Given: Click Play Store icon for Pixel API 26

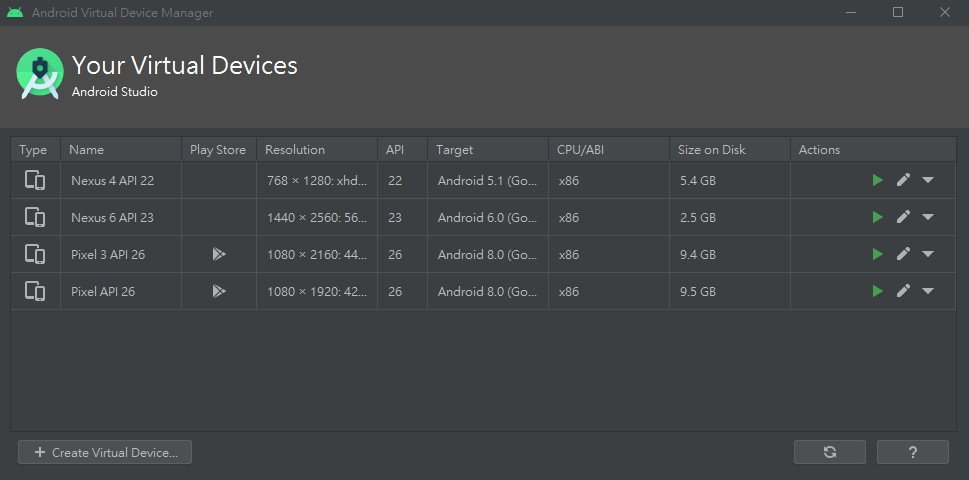Looking at the screenshot, I should tap(218, 291).
